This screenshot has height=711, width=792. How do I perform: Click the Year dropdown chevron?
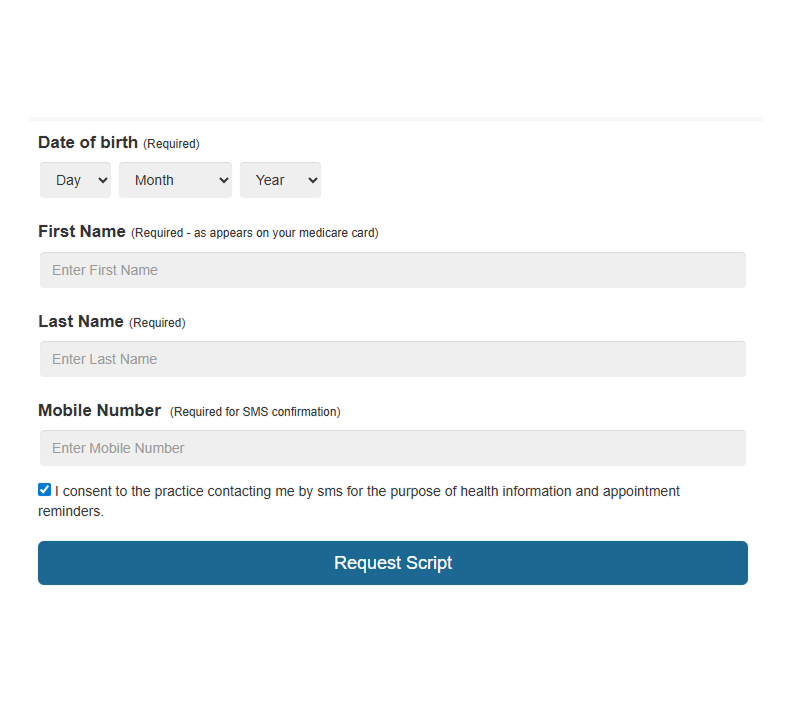pyautogui.click(x=312, y=180)
